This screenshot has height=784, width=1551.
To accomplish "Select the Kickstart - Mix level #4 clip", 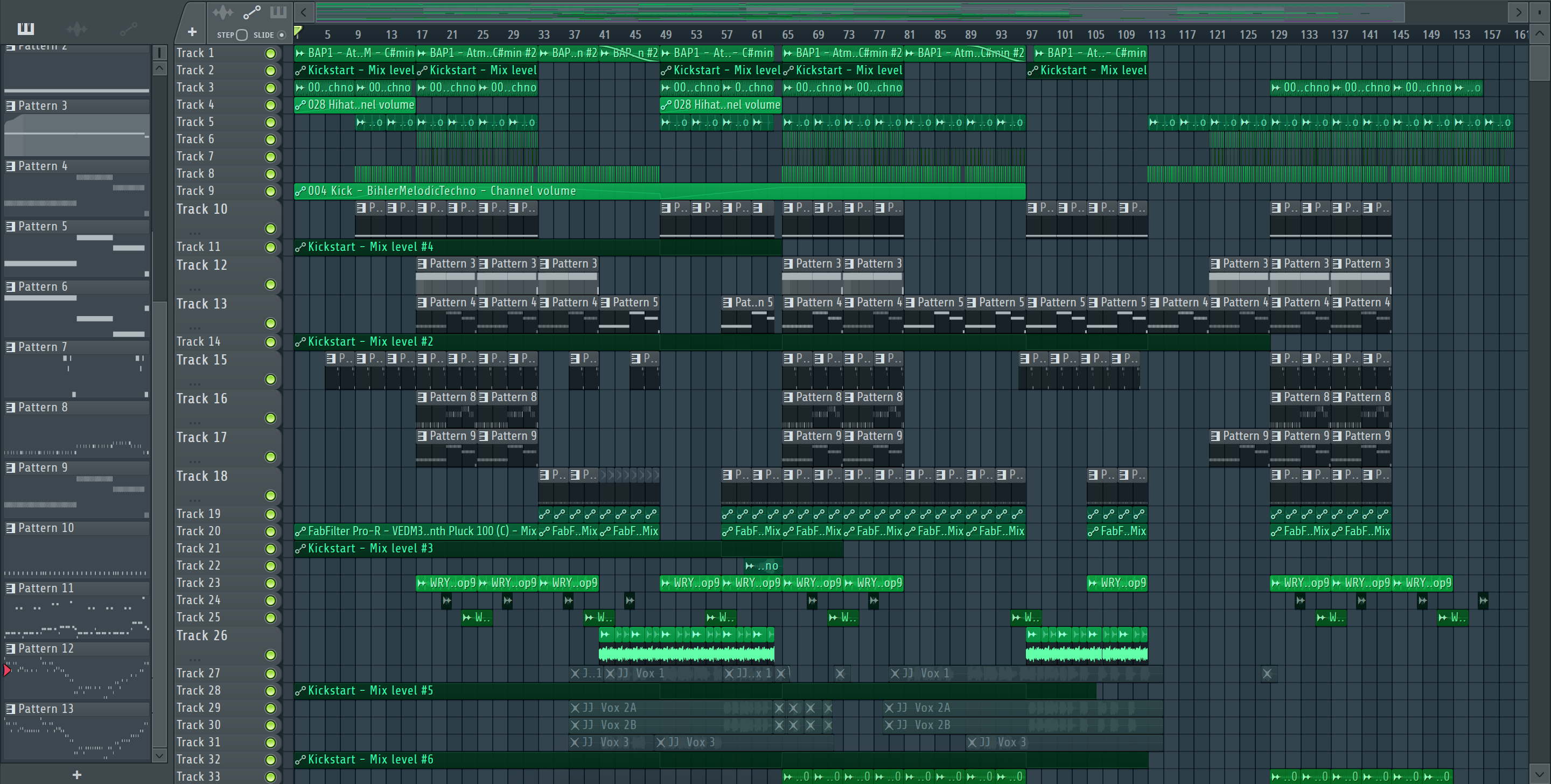I will click(x=537, y=247).
